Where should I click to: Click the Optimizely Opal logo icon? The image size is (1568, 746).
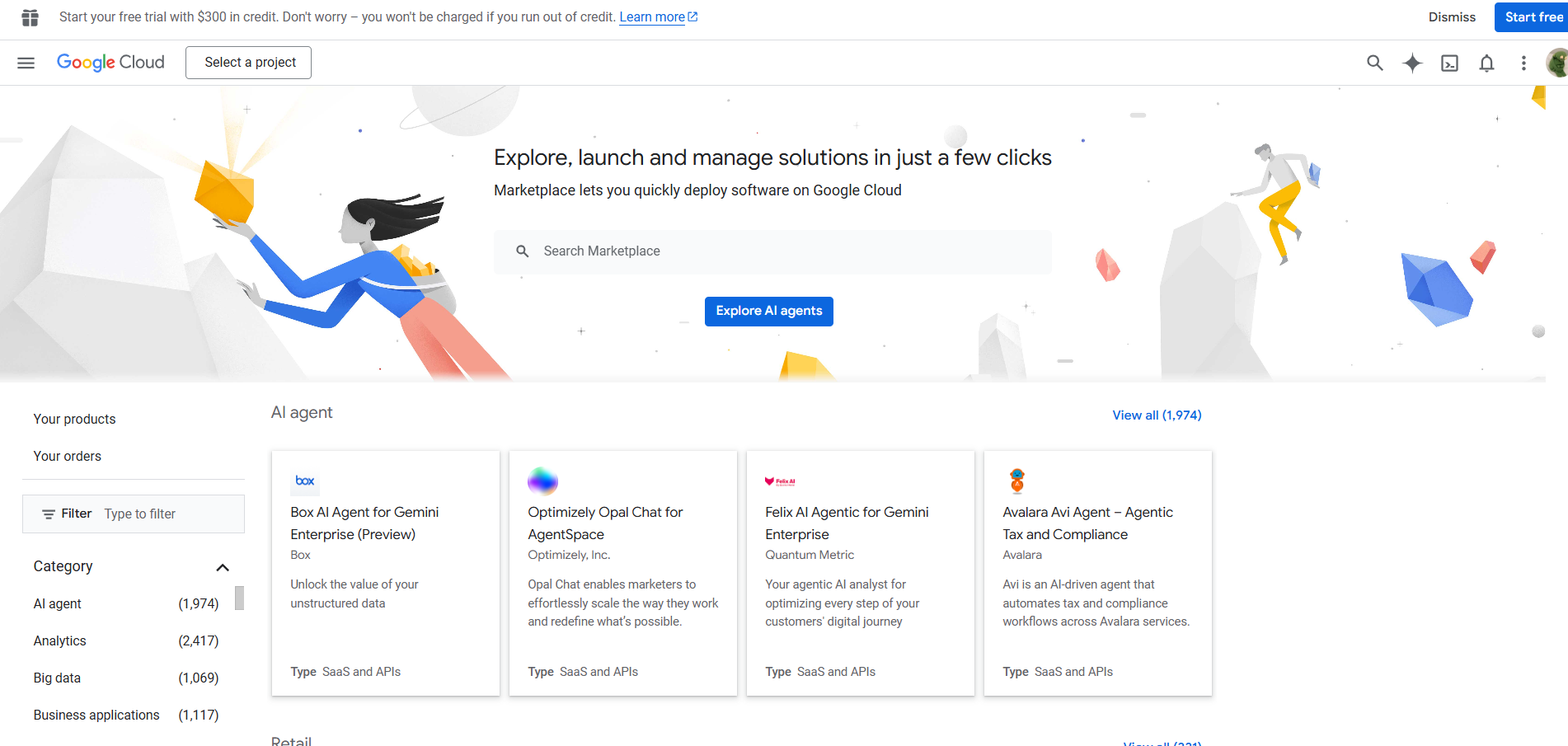(x=542, y=481)
